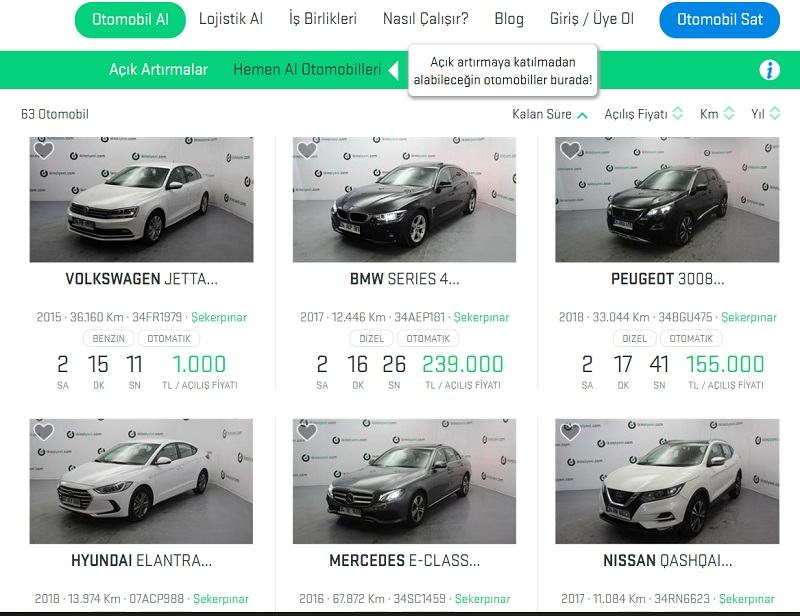This screenshot has width=800, height=616.
Task: Favorite the BMW Series 4 with heart icon
Action: (x=307, y=150)
